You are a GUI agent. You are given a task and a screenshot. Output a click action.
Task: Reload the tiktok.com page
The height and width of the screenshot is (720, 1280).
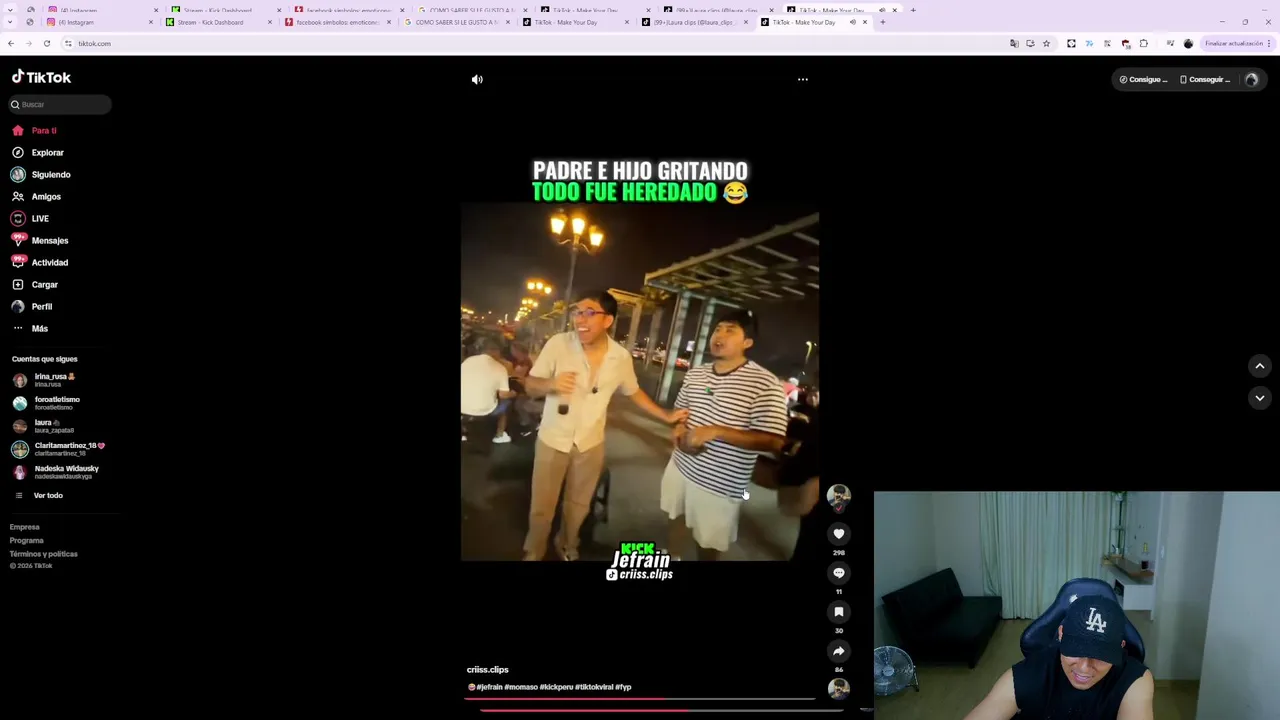[46, 43]
